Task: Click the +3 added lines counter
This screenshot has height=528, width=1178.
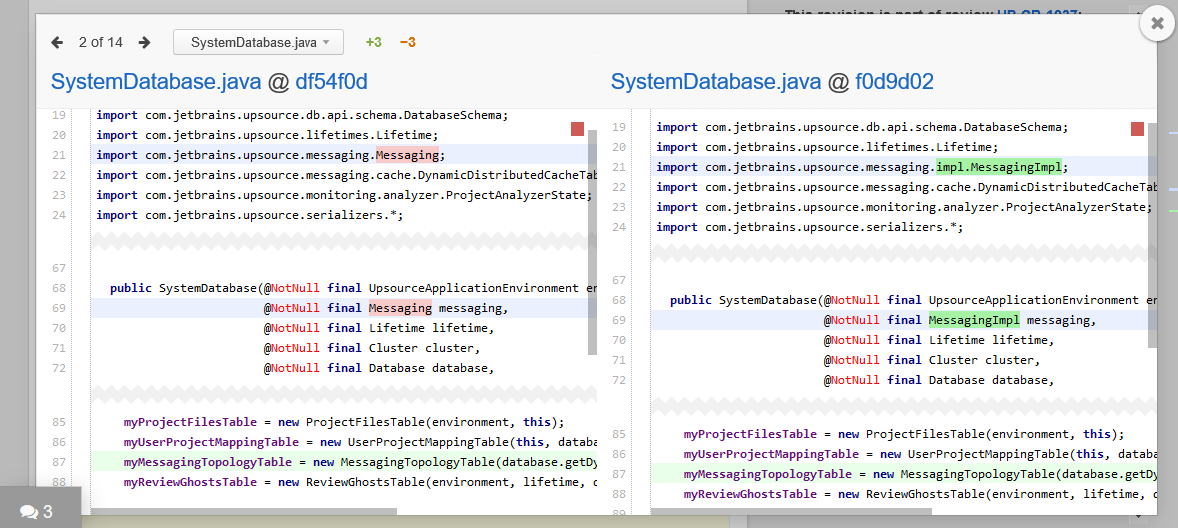Action: 373,42
